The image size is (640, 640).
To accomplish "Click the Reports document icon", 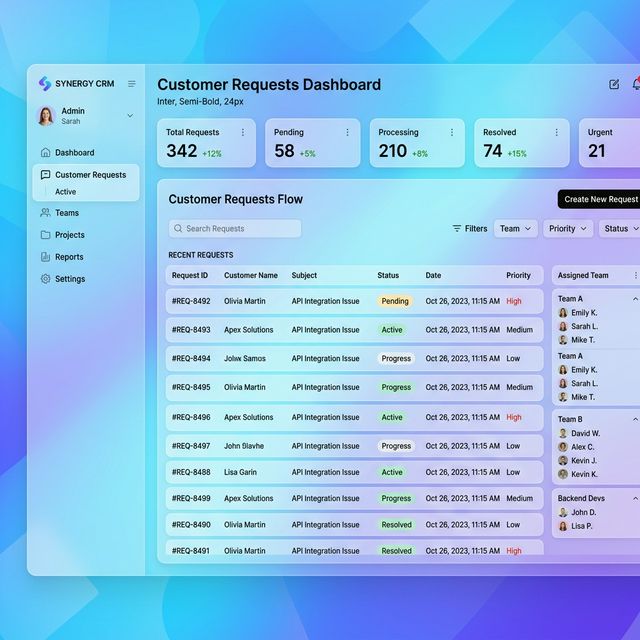I will pos(45,257).
